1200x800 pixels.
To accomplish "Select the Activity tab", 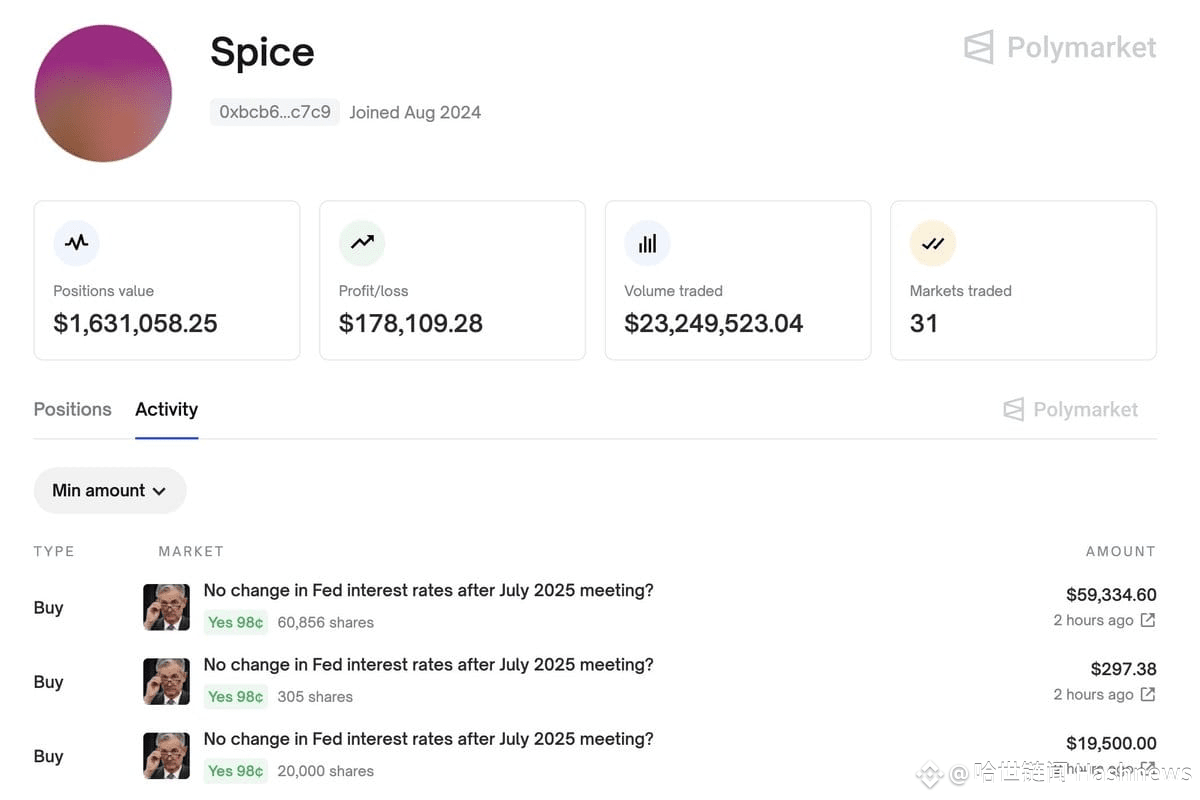I will pos(167,409).
